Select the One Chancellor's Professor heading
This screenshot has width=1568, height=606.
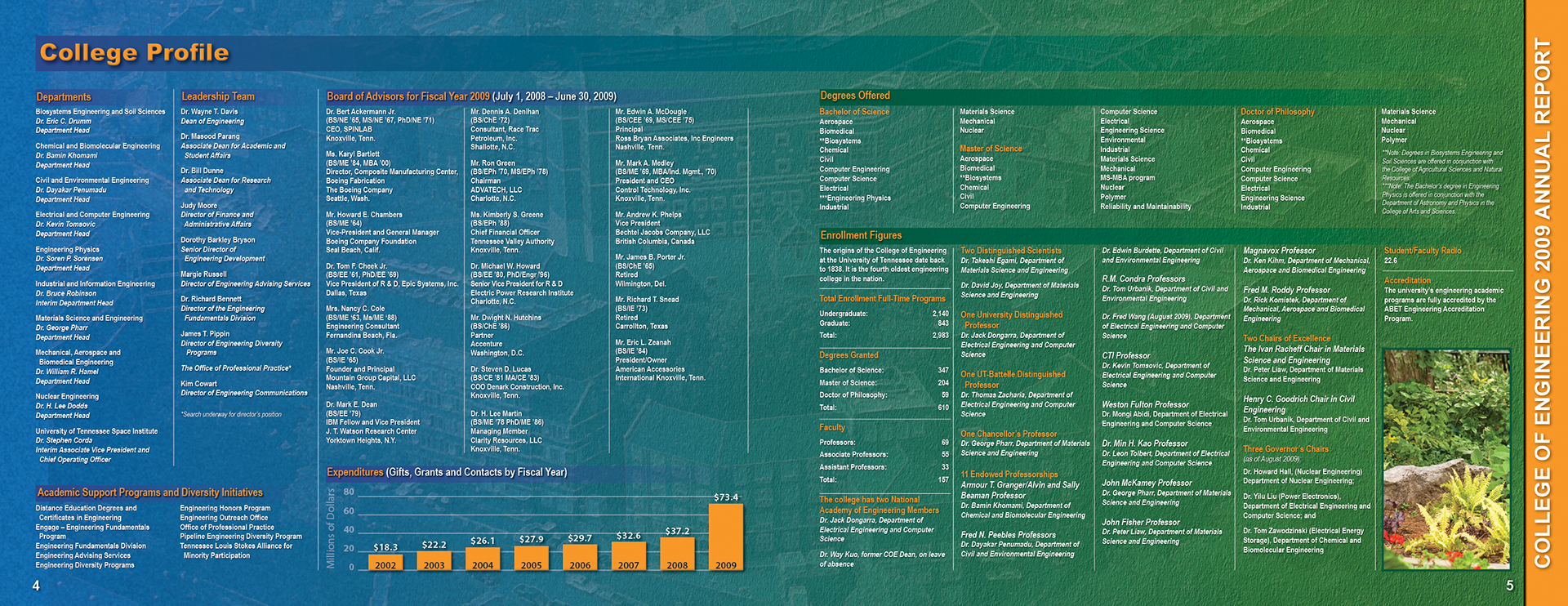(x=1009, y=434)
